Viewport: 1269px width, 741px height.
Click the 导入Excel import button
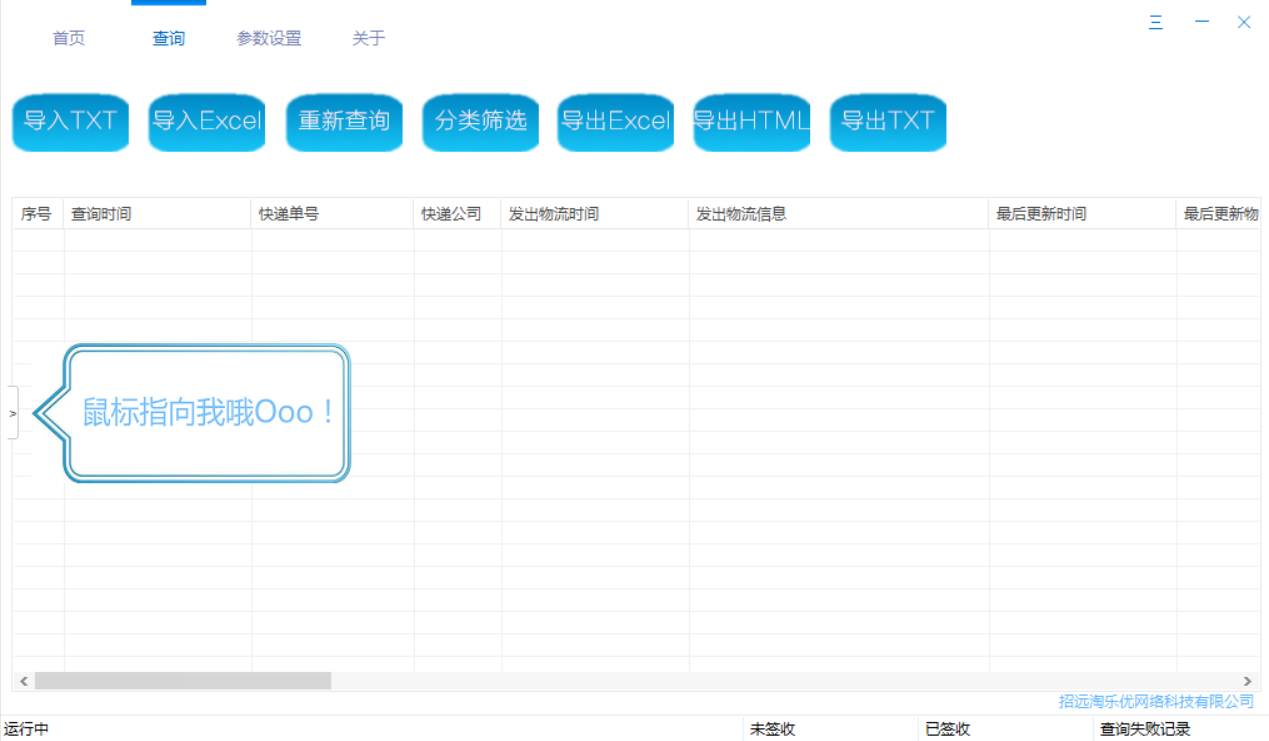point(206,122)
